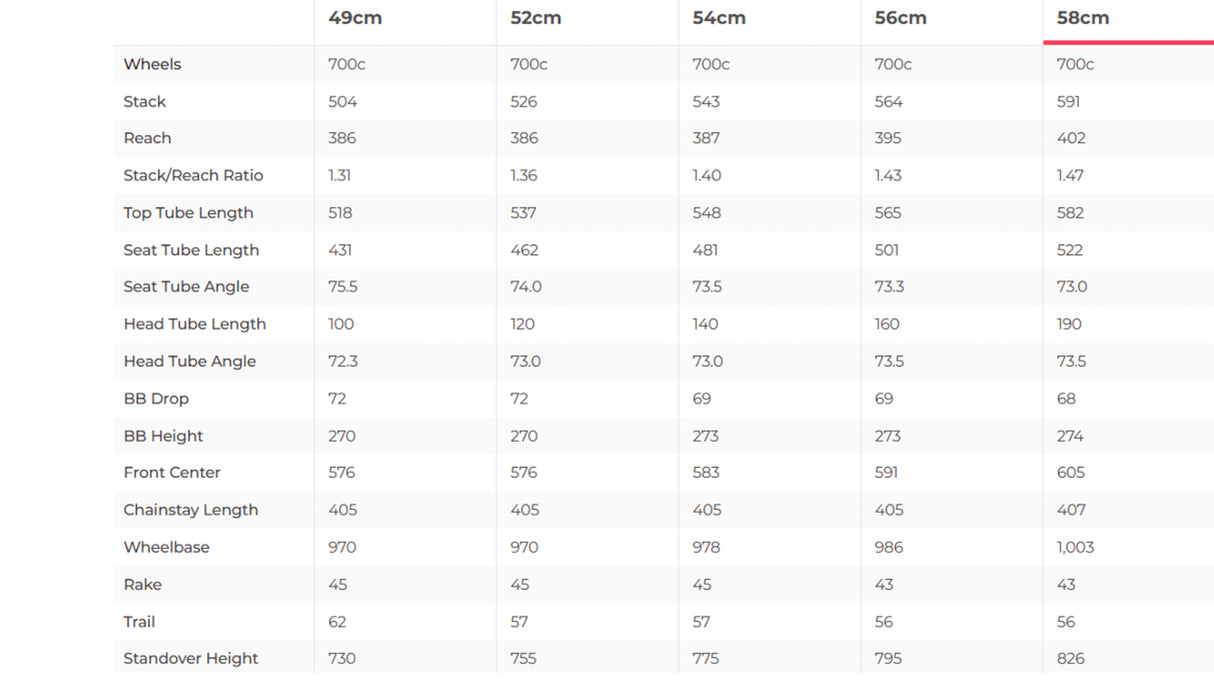The image size is (1214, 683).
Task: Click the Wheelbase value 1,003 for 58cm
Action: [1075, 547]
